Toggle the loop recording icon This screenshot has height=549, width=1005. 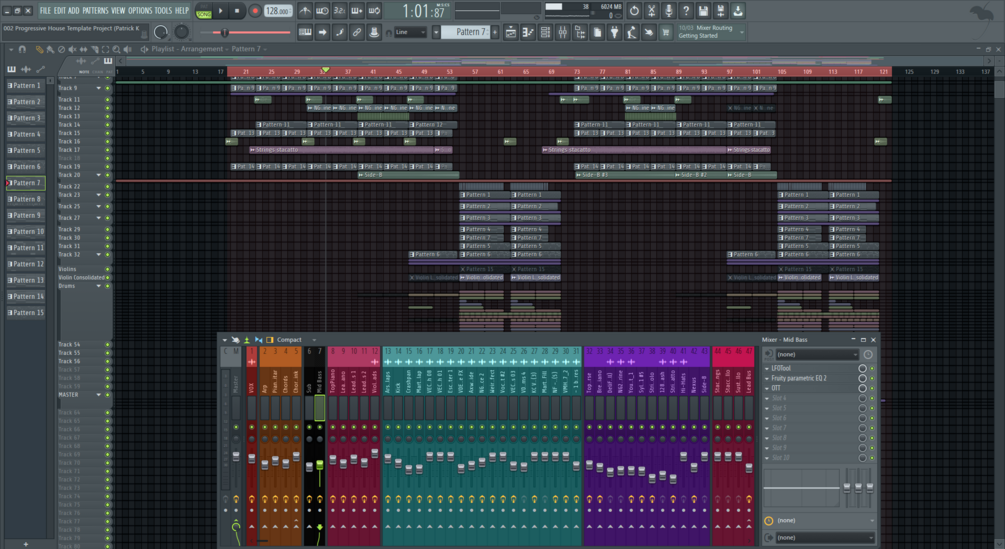(374, 11)
